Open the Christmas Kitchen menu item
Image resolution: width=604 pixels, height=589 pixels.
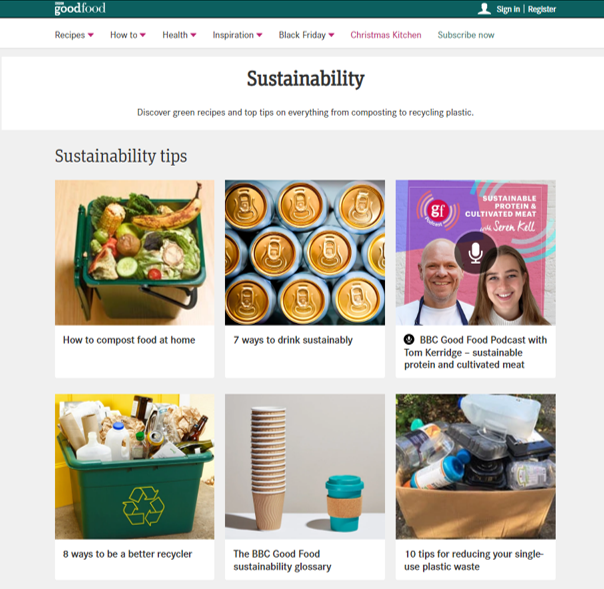[386, 35]
